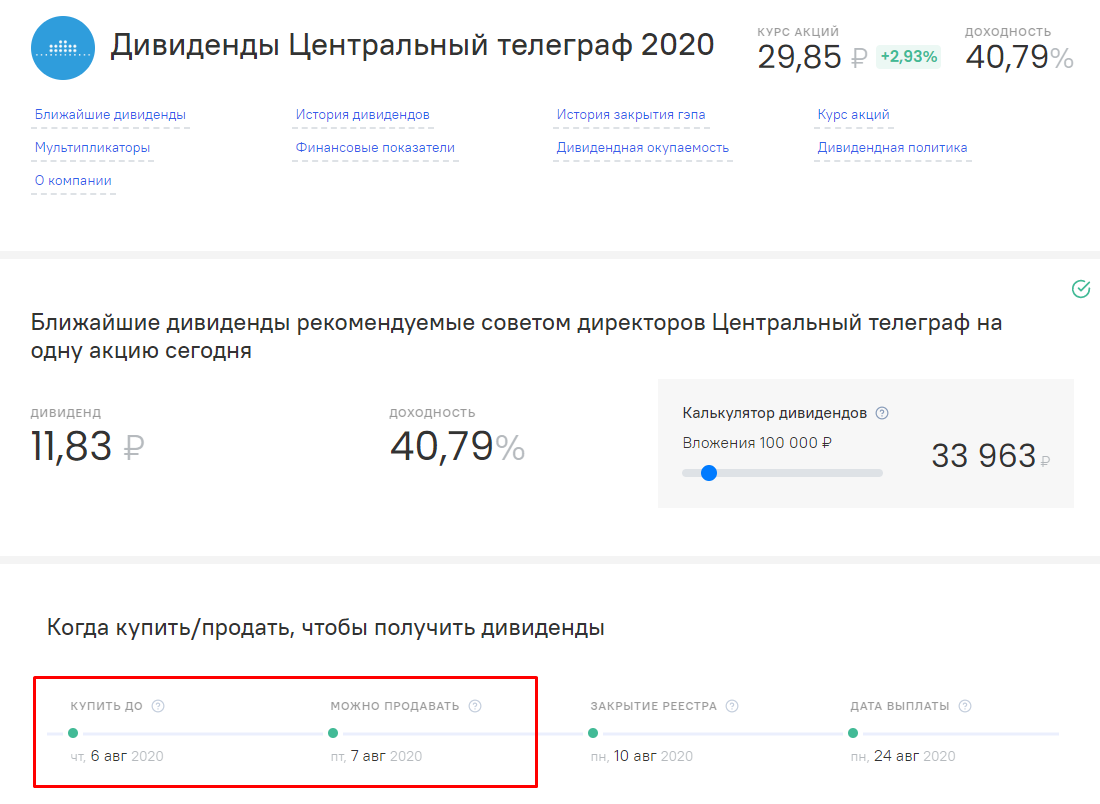Open the История дивидендов section
Viewport: 1100px width, 804px height.
click(x=361, y=114)
